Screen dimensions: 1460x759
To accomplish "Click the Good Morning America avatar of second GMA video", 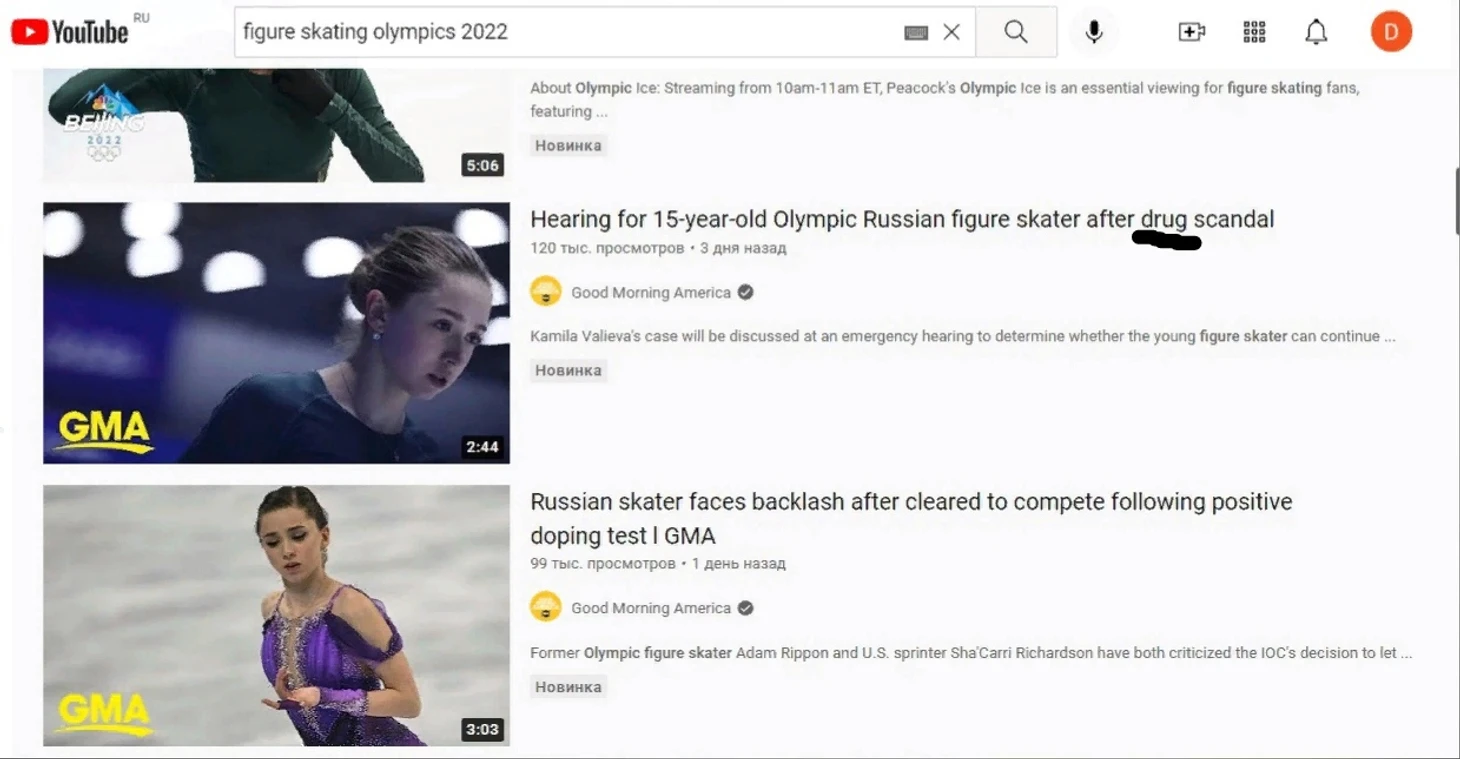I will 546,607.
